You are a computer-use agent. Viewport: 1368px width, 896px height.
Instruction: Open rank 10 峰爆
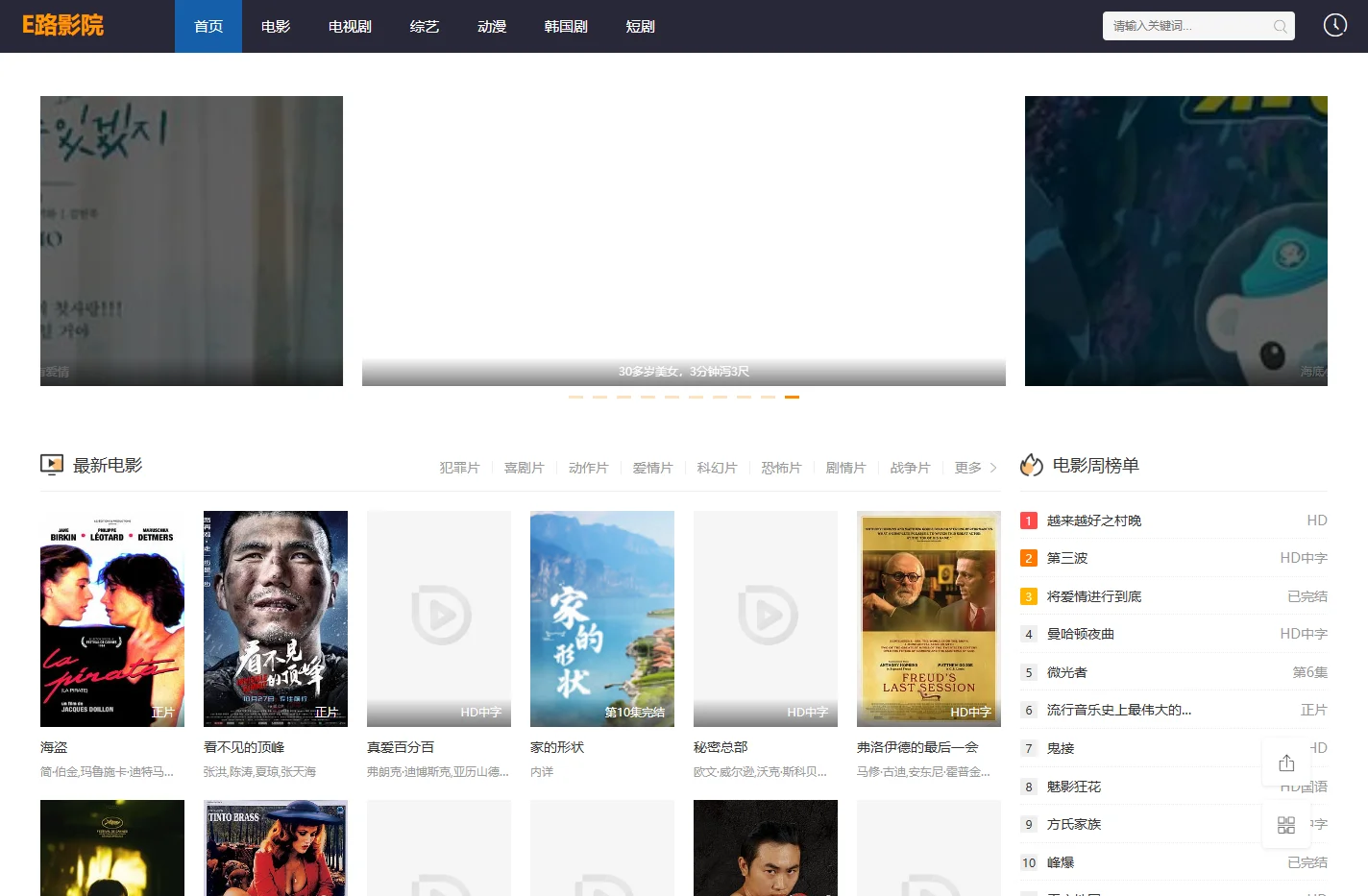[1061, 862]
